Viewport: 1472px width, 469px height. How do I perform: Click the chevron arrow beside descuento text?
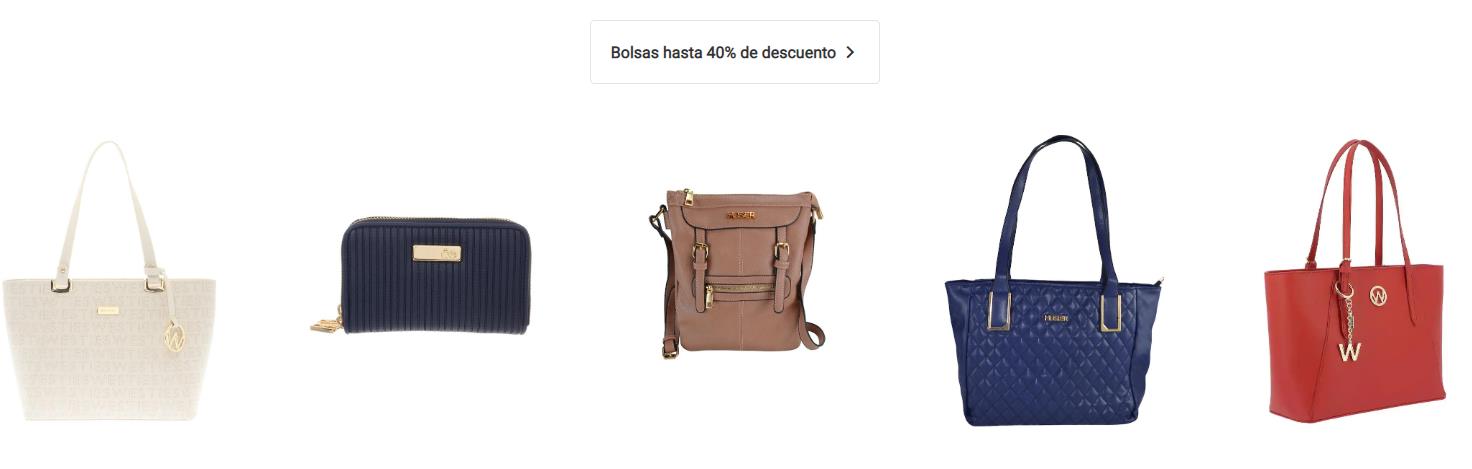point(850,52)
